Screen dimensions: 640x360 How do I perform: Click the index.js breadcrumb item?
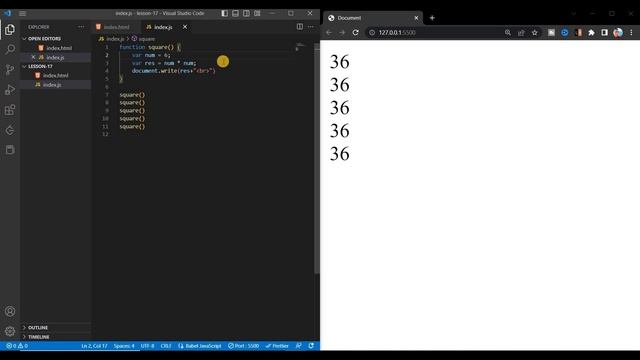click(x=111, y=39)
